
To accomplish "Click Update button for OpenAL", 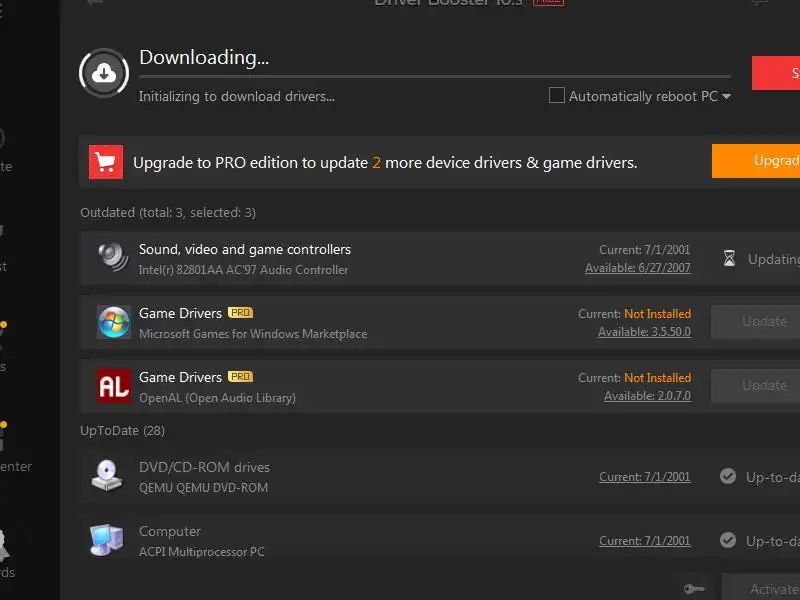I will tap(755, 386).
